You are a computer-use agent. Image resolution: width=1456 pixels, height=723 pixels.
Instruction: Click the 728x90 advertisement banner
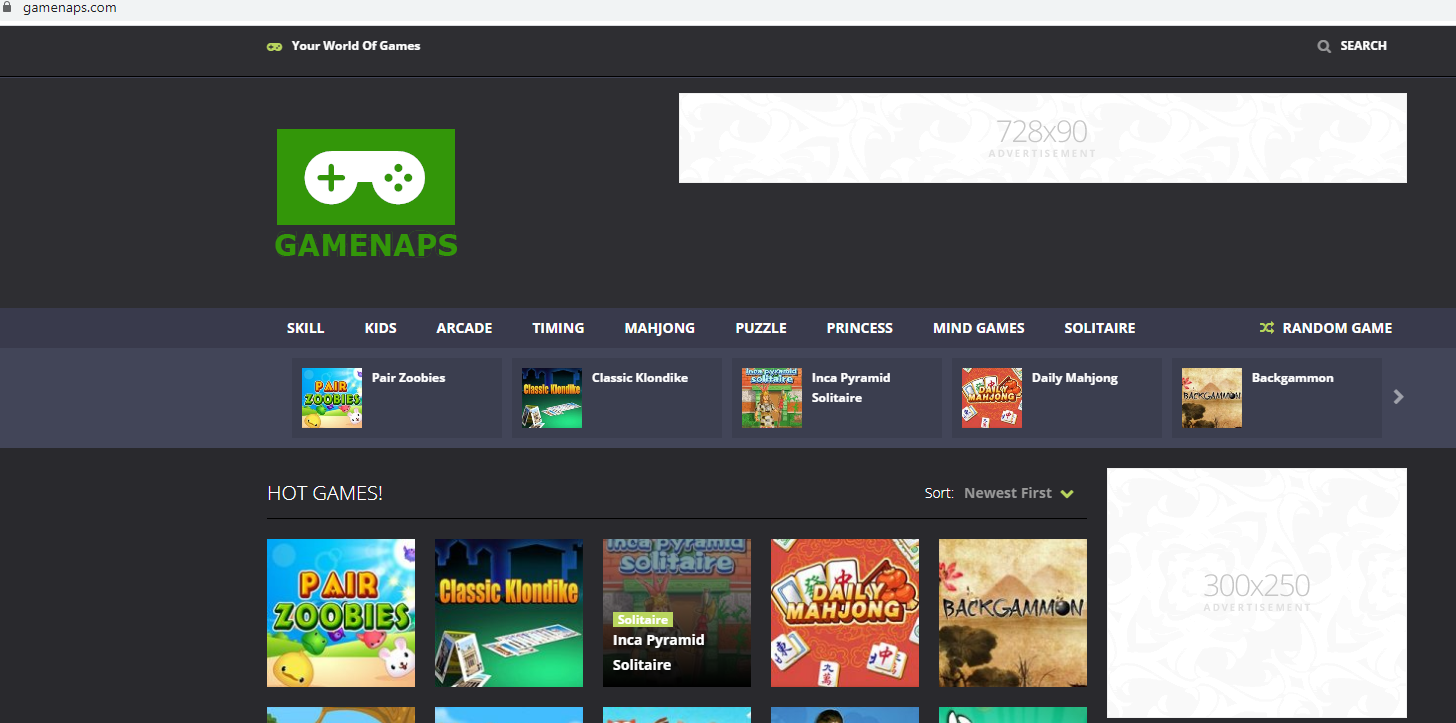point(1042,138)
